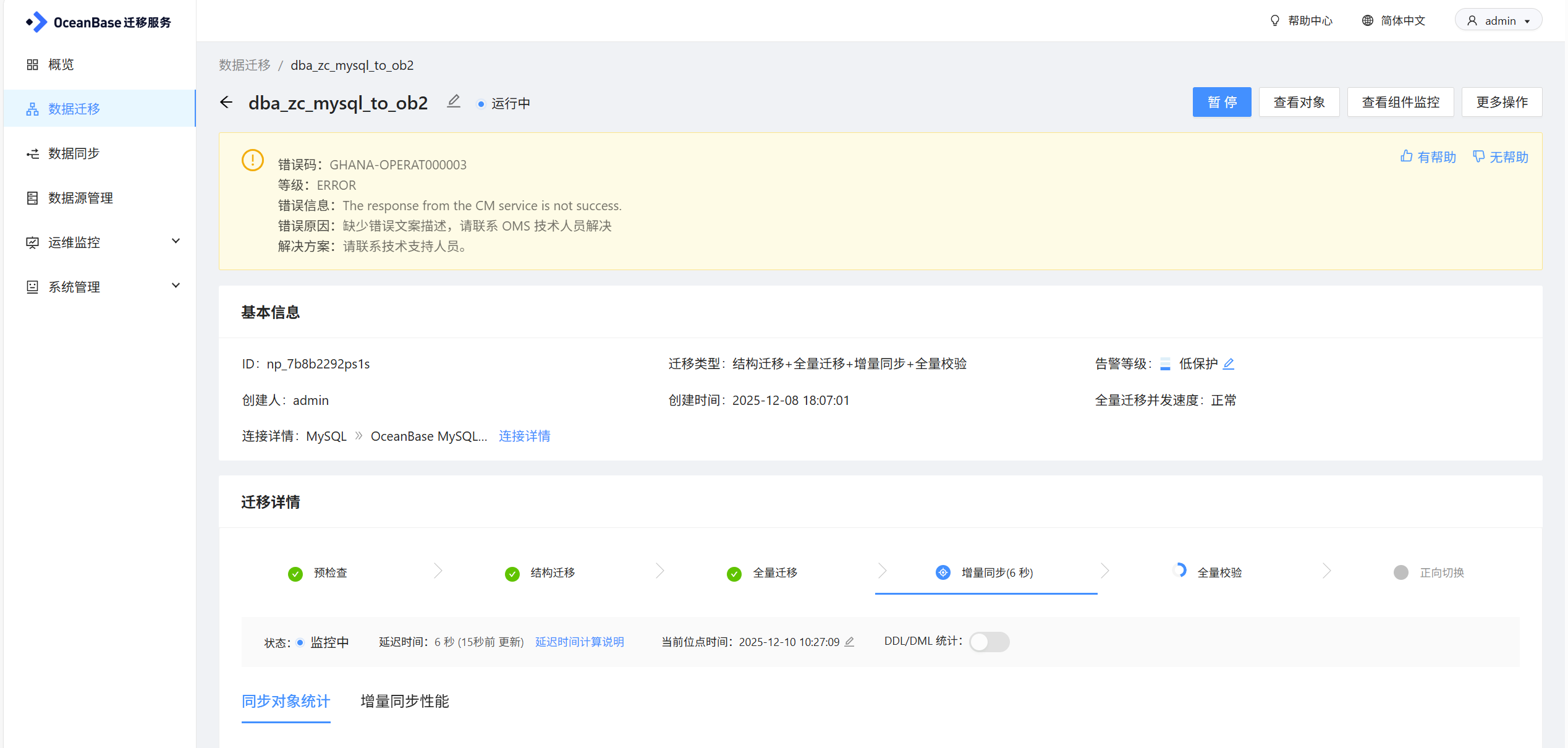The image size is (1568, 748).
Task: Open the 连接详情 link
Action: click(x=524, y=436)
